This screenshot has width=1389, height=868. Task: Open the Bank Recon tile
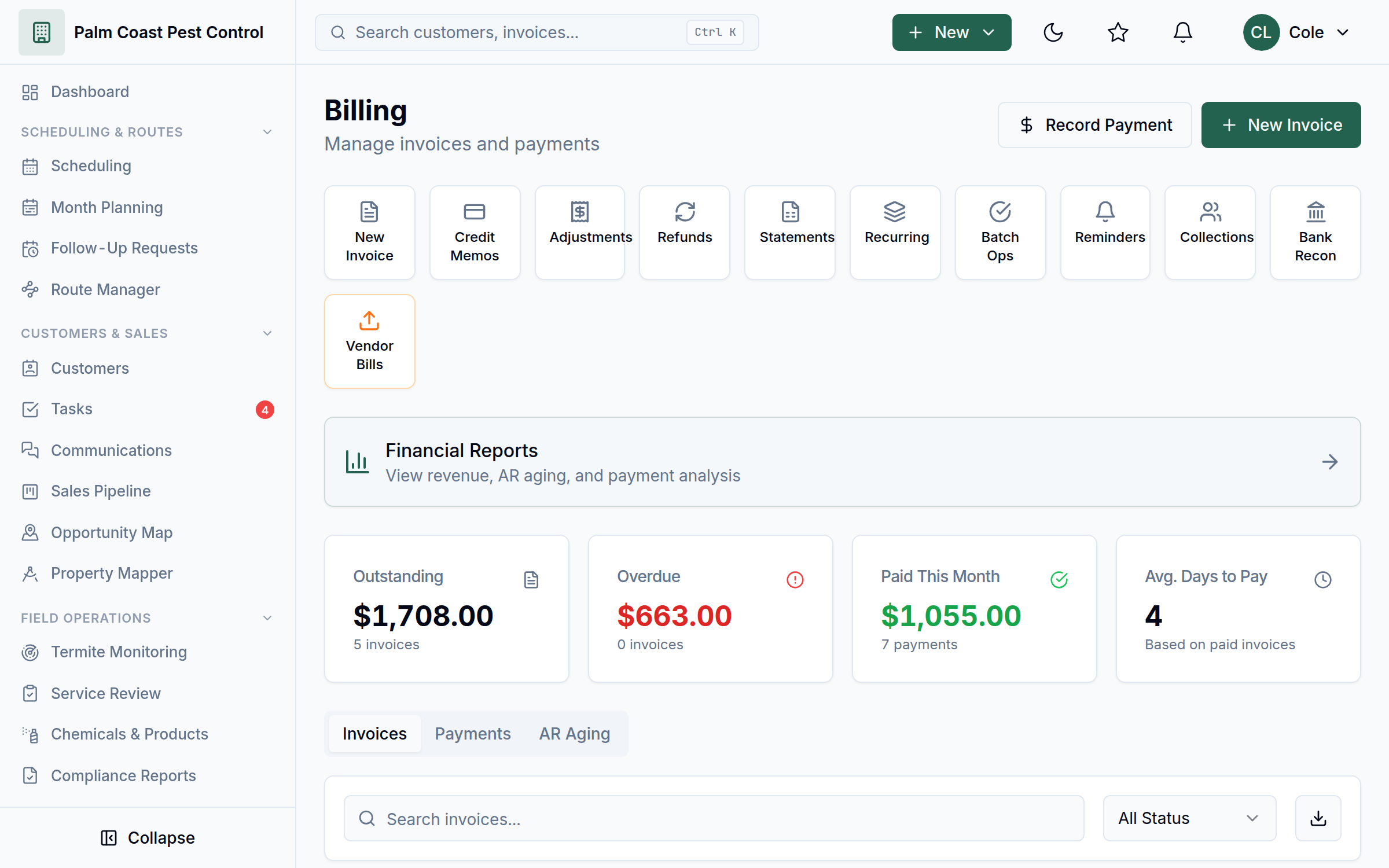pos(1315,233)
